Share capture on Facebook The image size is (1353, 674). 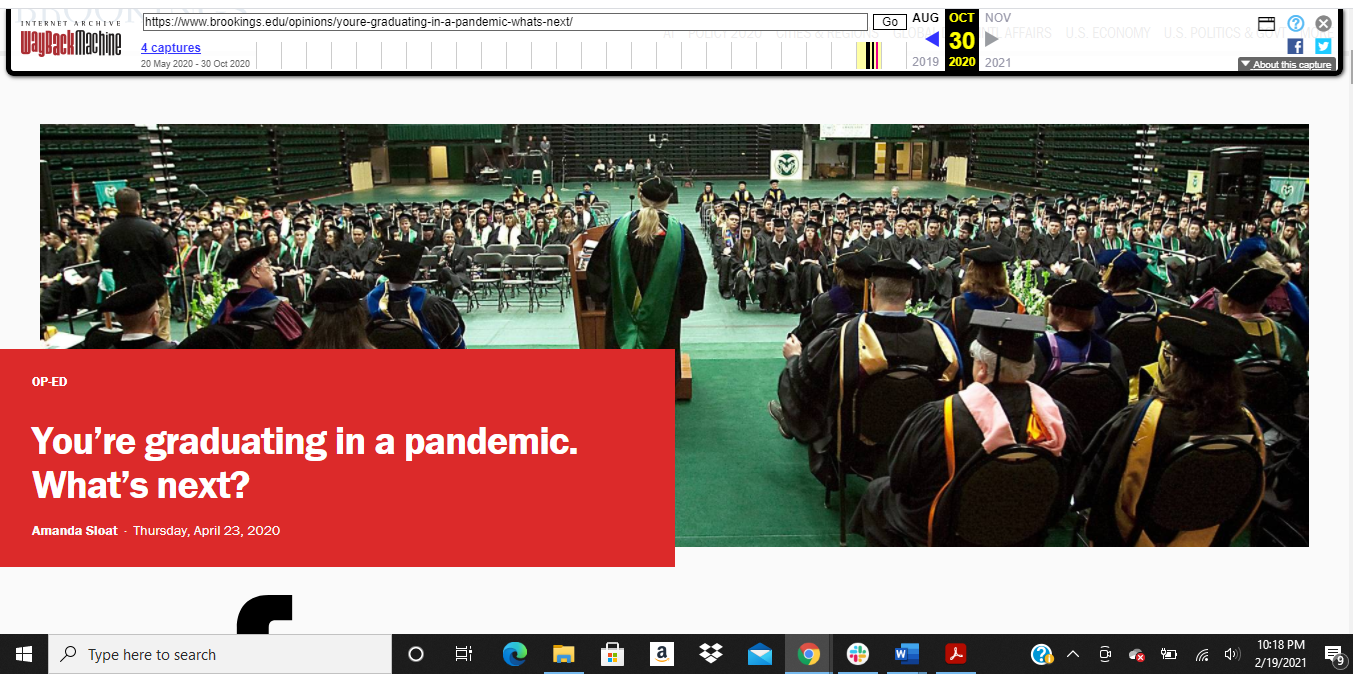1295,46
